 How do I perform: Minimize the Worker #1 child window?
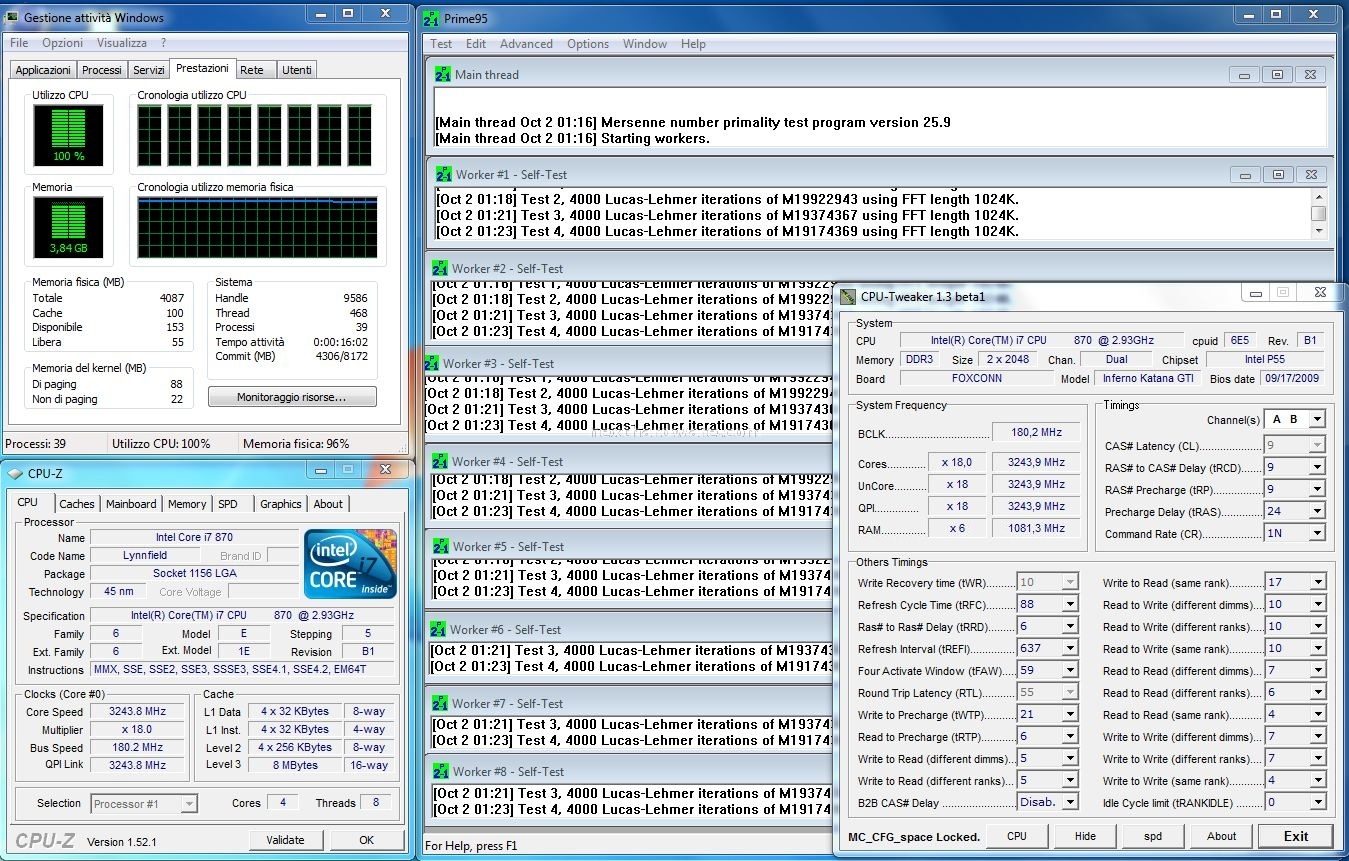[1244, 174]
